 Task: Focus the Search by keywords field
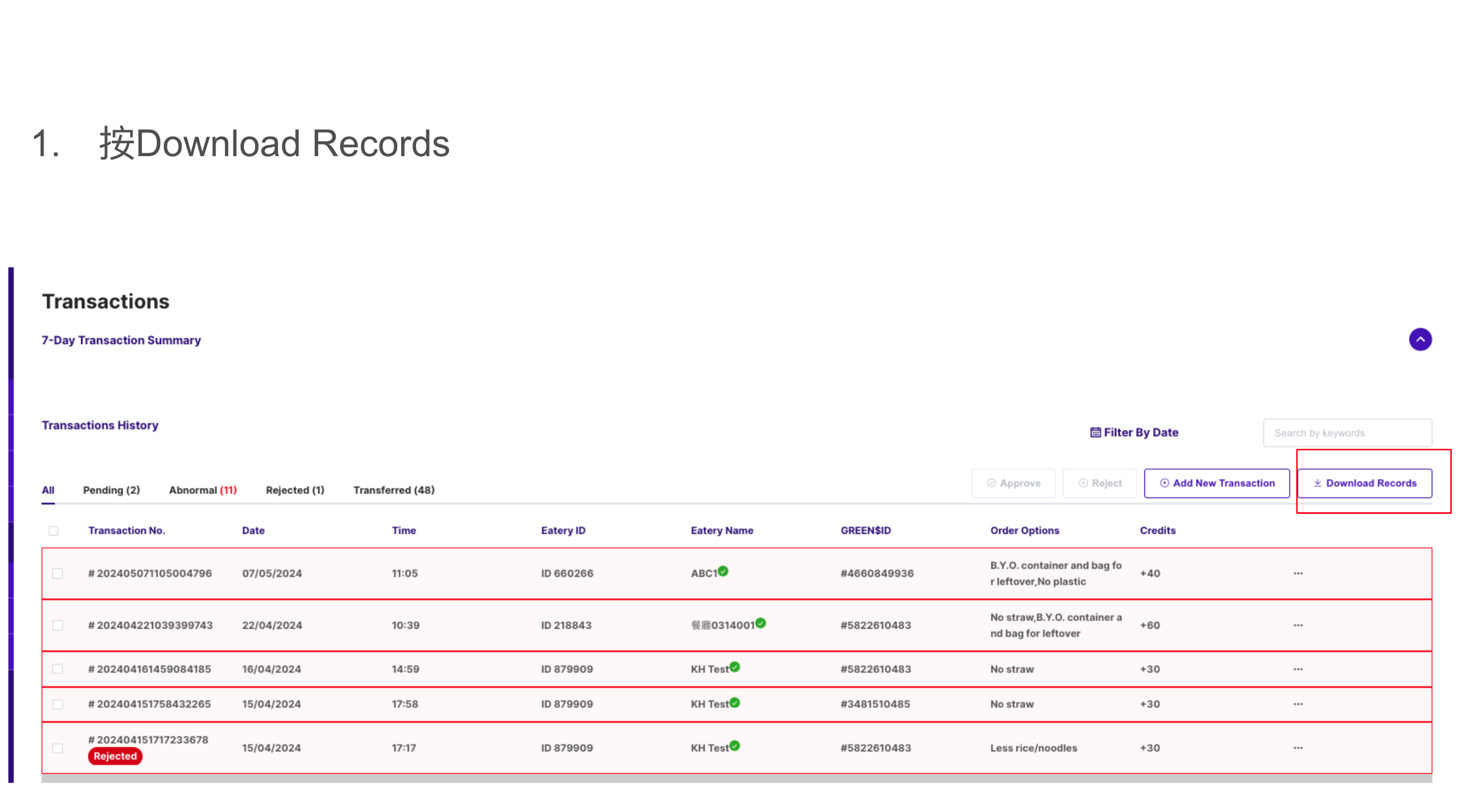[1347, 433]
